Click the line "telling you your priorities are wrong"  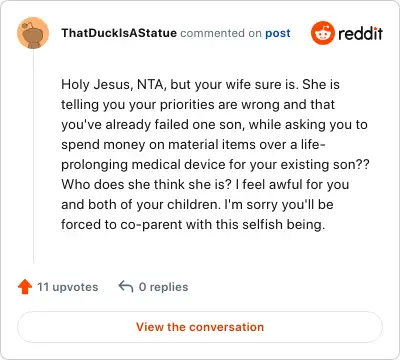(x=198, y=104)
